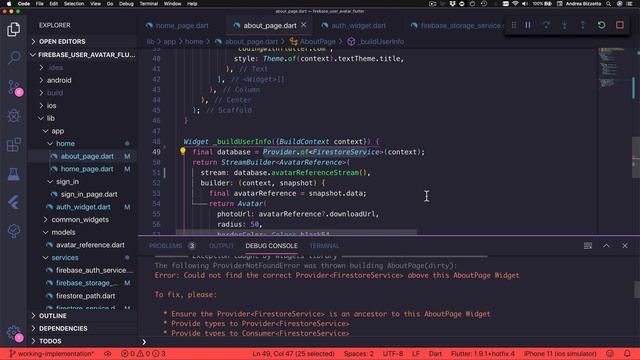The image size is (640, 360).
Task: Switch to the TERMINAL panel tab
Action: (x=324, y=246)
